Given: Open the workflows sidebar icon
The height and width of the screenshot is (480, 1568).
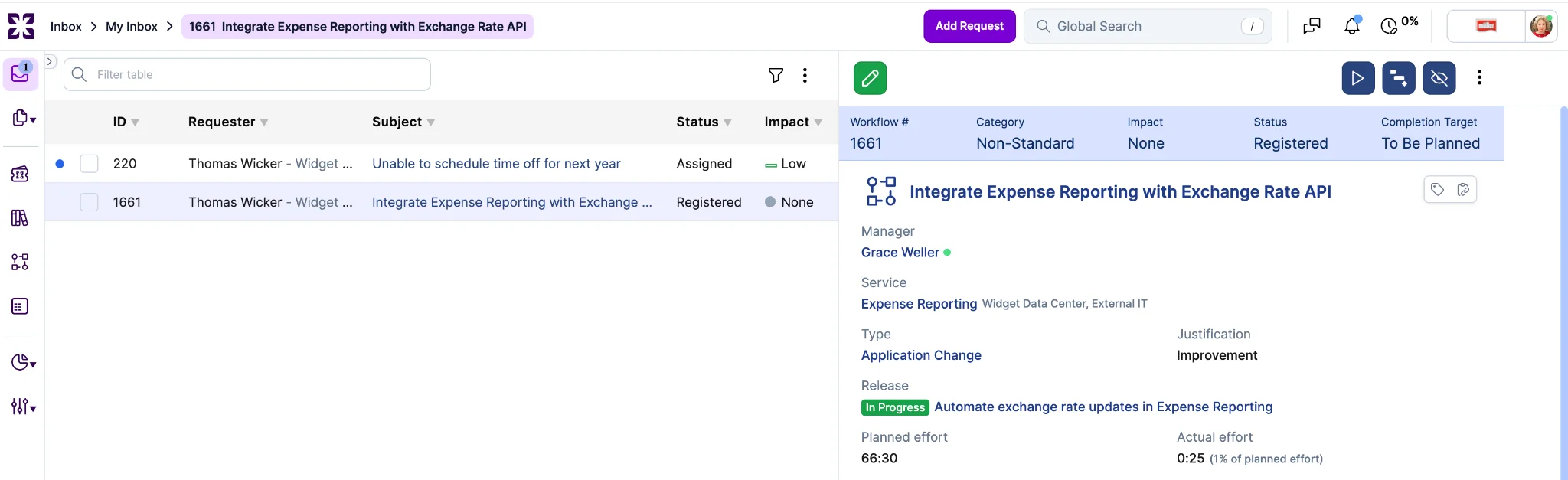Looking at the screenshot, I should coord(20,262).
